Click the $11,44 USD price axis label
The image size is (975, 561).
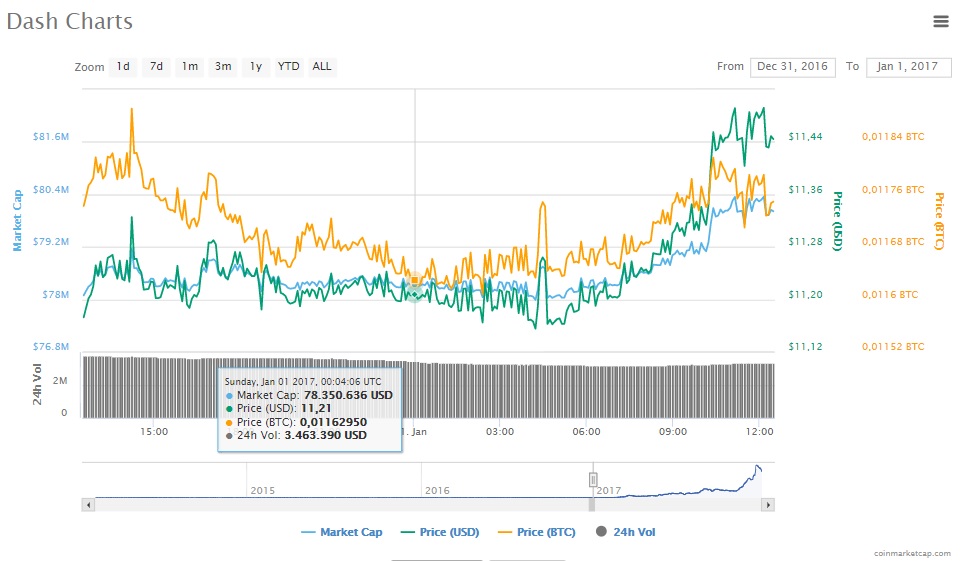pyautogui.click(x=805, y=136)
